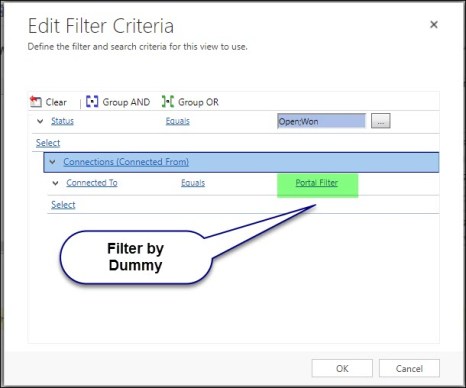Open the Status field link

pos(62,121)
